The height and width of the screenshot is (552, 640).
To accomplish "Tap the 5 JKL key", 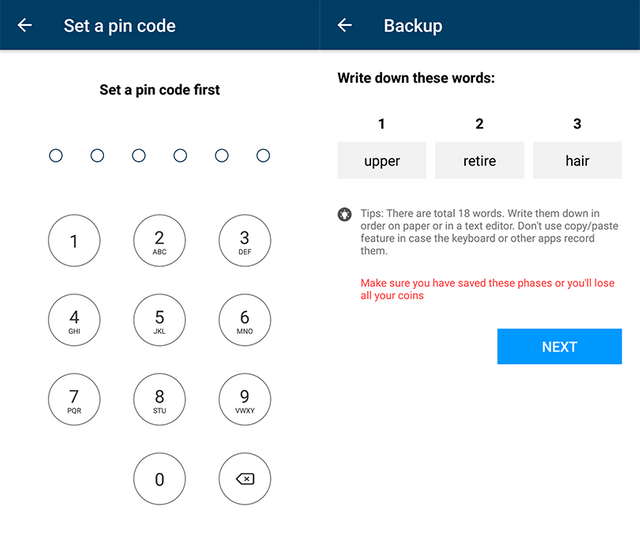I will pyautogui.click(x=159, y=321).
